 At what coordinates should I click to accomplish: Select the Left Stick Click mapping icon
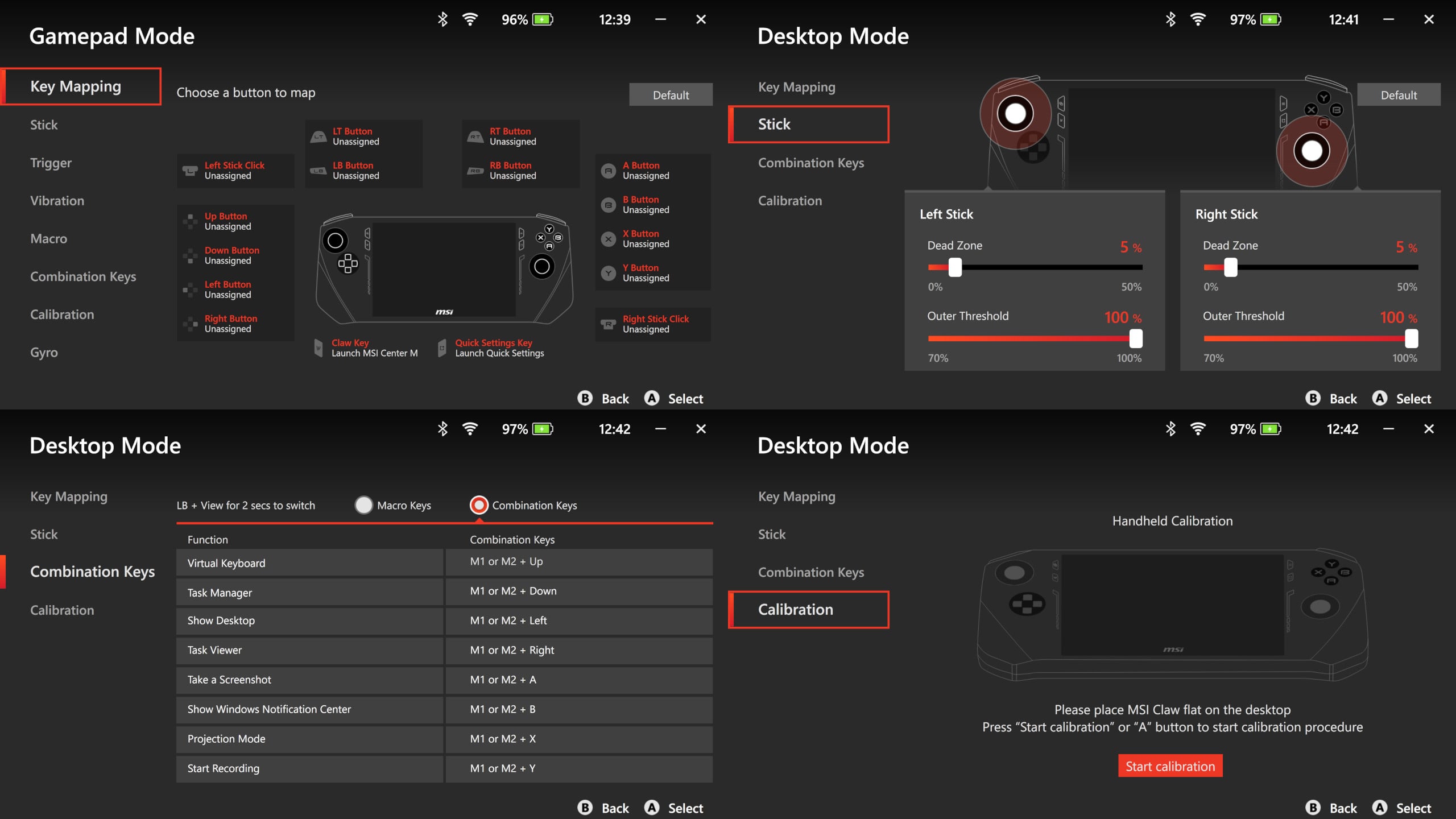190,171
